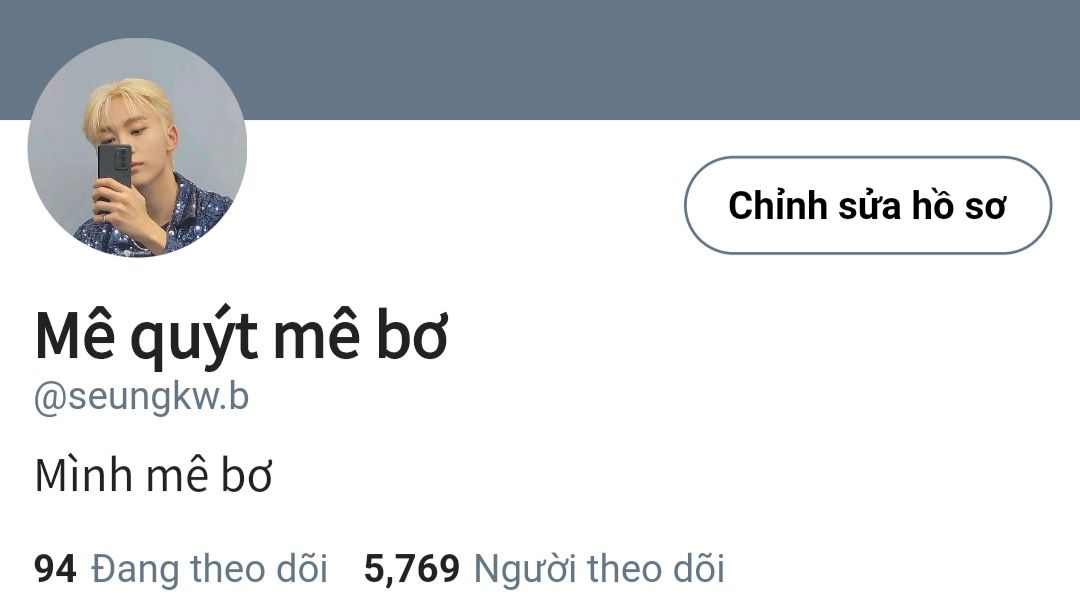
Task: Click the word 'Đang' beside 94
Action: 135,569
